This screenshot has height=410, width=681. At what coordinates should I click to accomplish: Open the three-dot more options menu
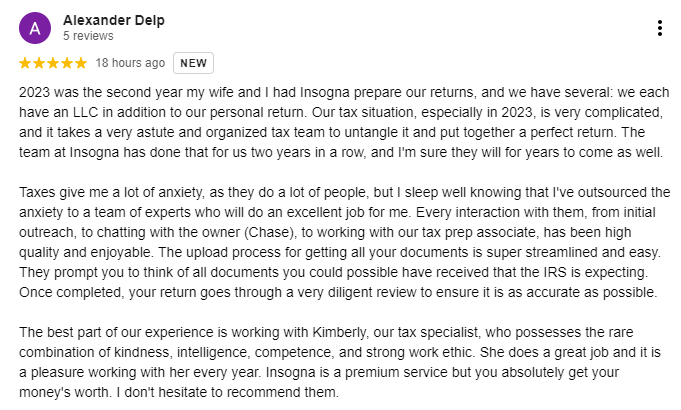(x=659, y=28)
